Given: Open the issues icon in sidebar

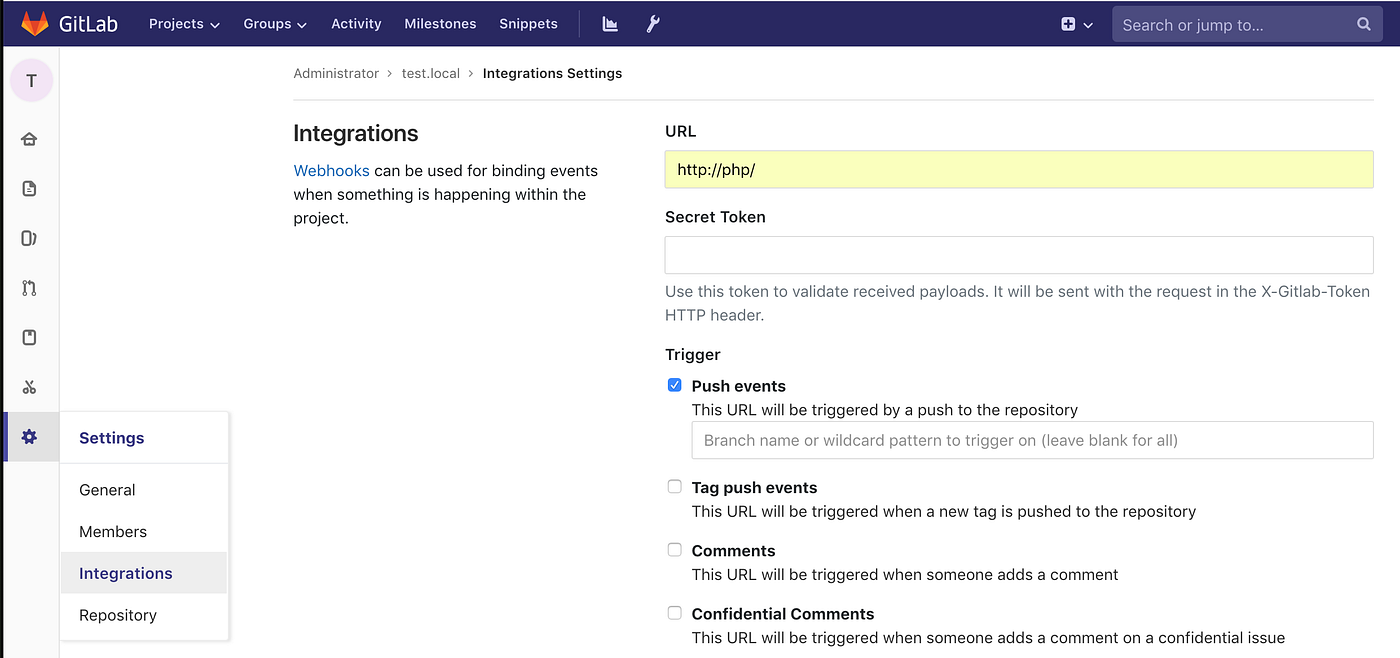Looking at the screenshot, I should click(x=30, y=238).
